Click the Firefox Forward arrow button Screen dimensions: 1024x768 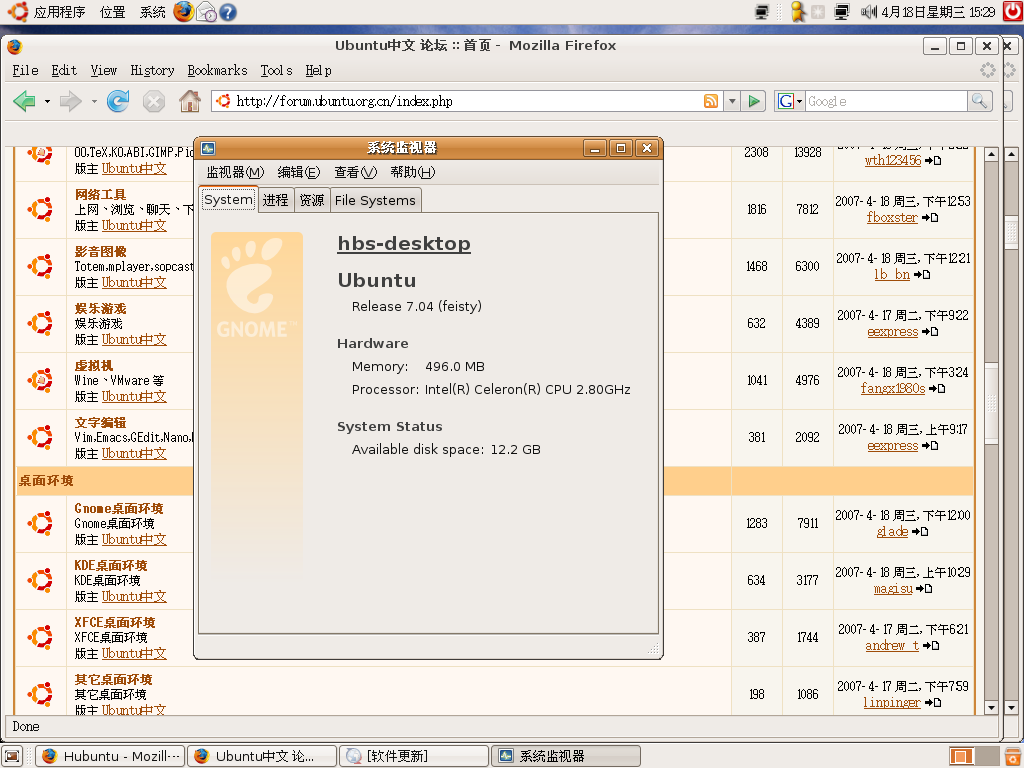(x=71, y=101)
